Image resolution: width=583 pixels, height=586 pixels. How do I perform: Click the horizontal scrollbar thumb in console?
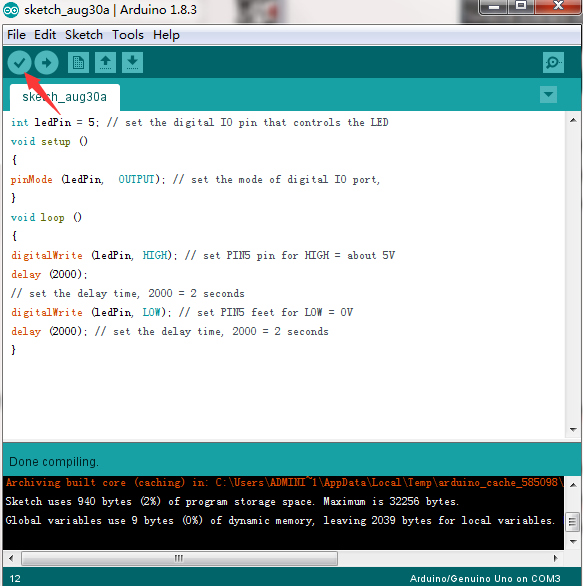coord(179,558)
